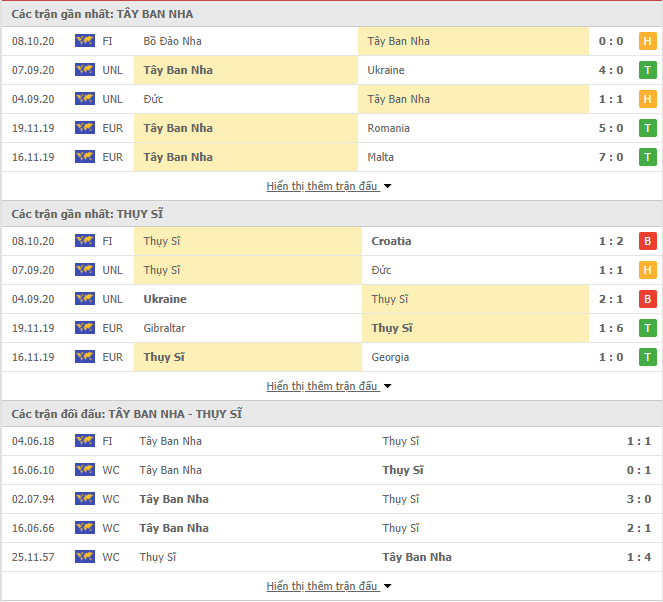Click the green T badge for the Gibraltar match

[647, 328]
